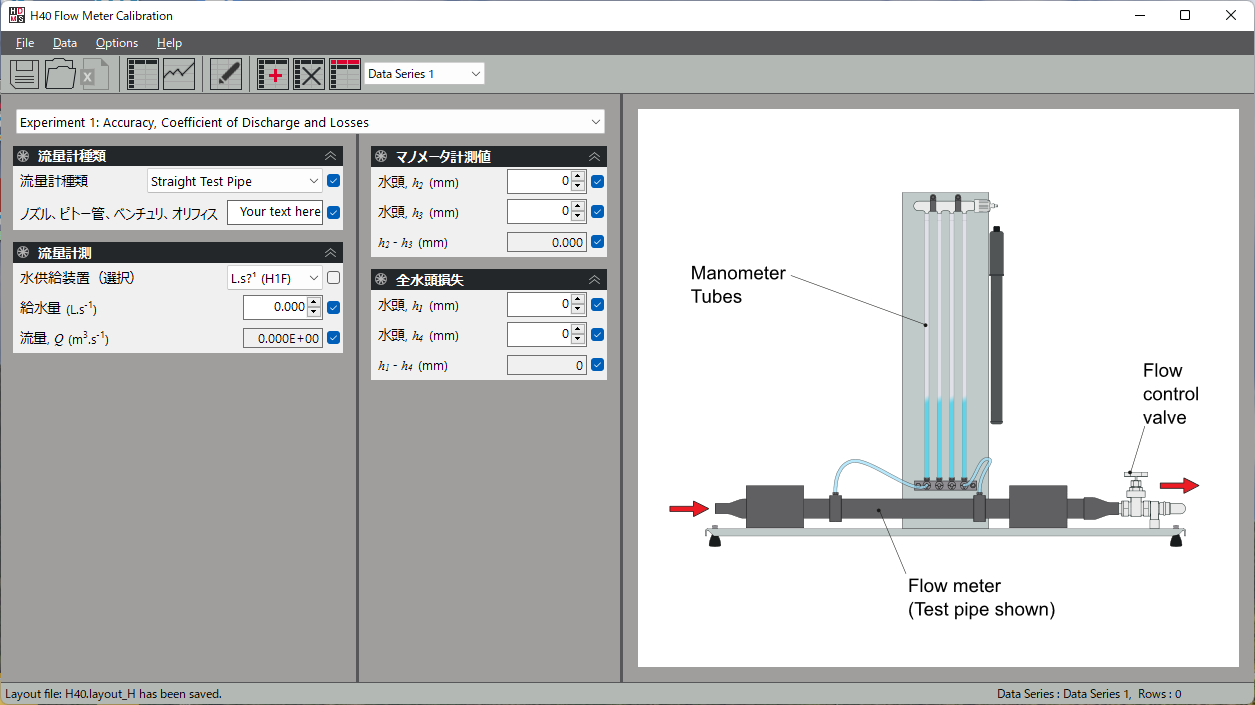The width and height of the screenshot is (1255, 705).
Task: Open the Data Series 1 dropdown
Action: tap(425, 74)
